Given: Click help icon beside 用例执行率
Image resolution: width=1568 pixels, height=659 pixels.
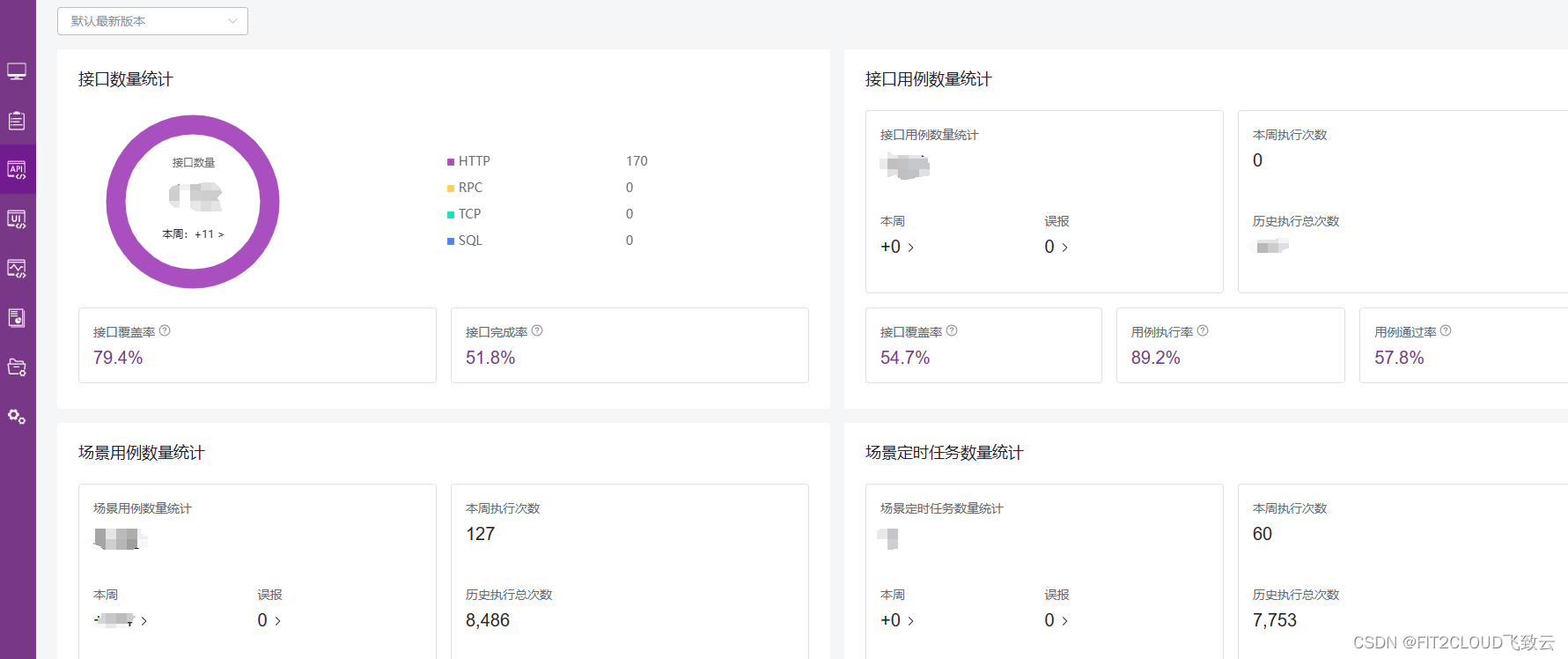Looking at the screenshot, I should [x=1203, y=331].
